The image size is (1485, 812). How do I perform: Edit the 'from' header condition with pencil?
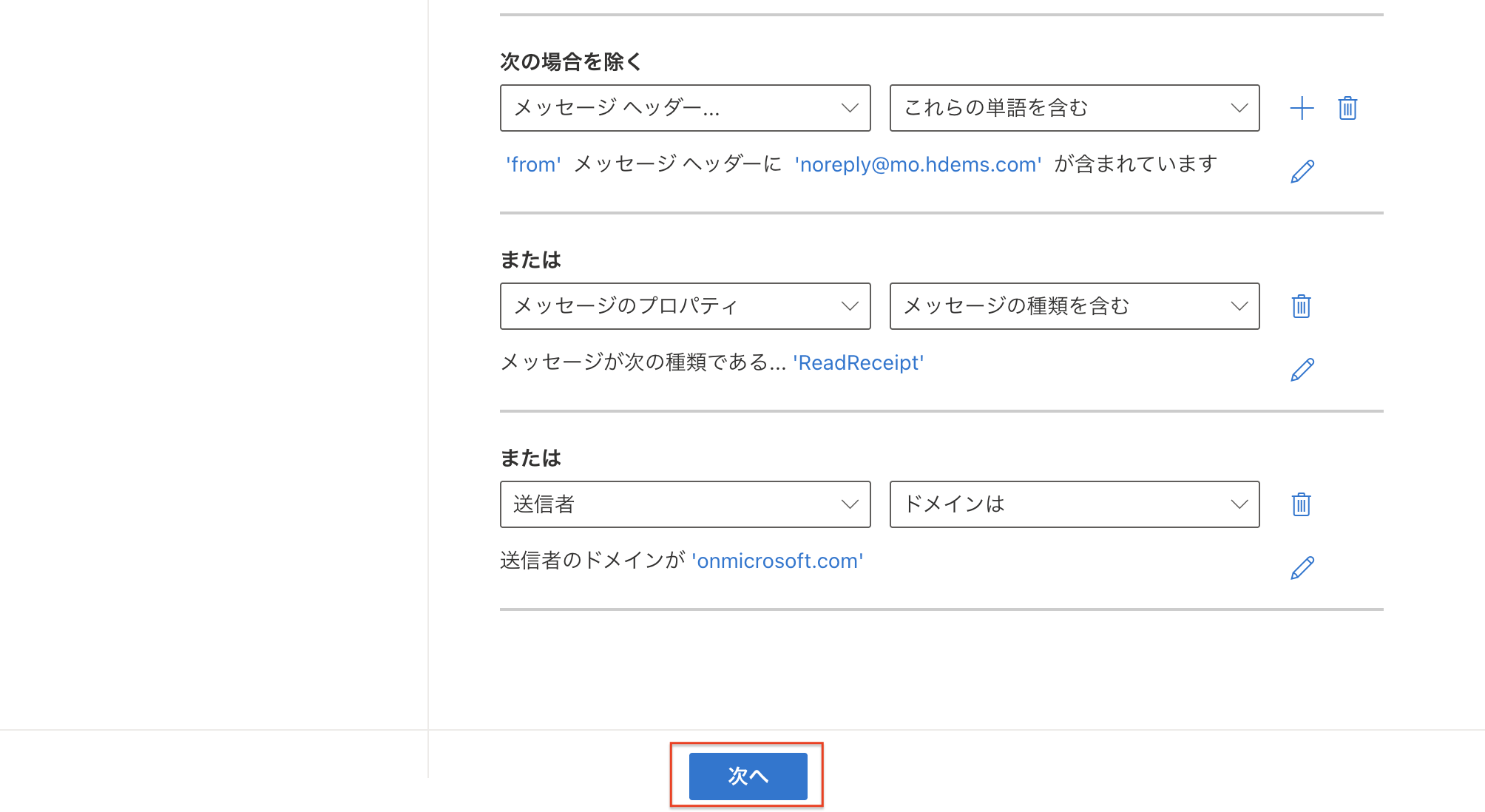(x=1302, y=172)
